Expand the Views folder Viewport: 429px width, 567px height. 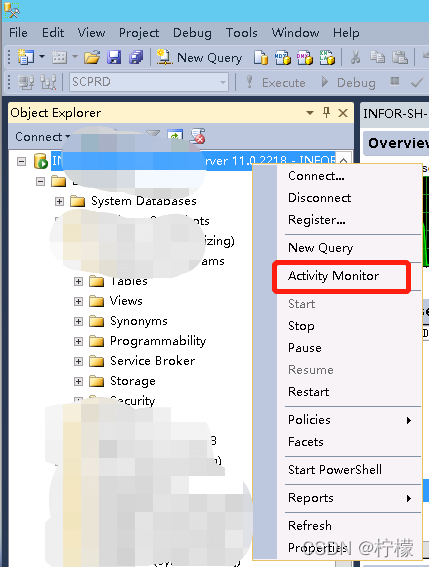tap(78, 301)
